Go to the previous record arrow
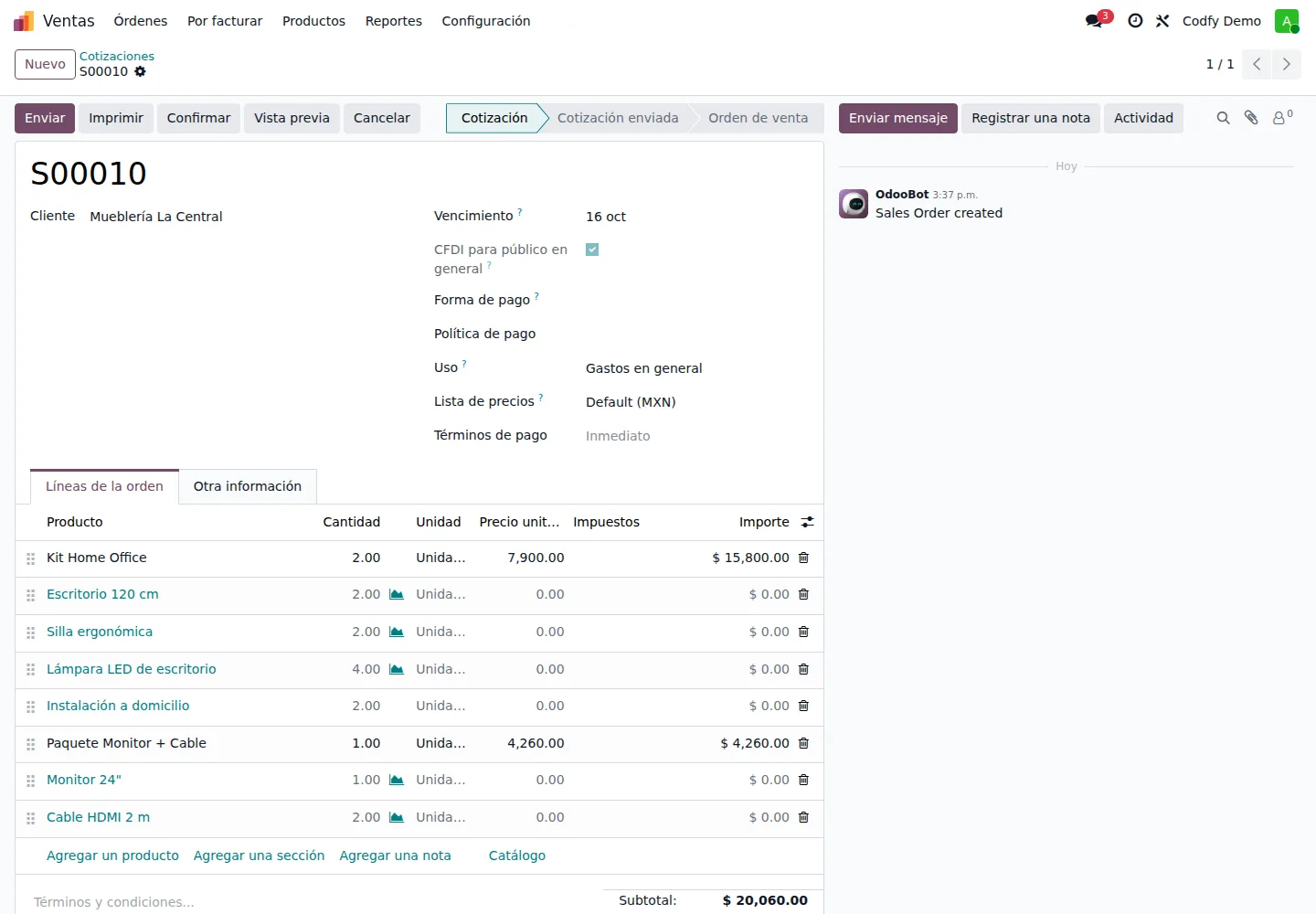Viewport: 1316px width, 914px height. [x=1257, y=64]
